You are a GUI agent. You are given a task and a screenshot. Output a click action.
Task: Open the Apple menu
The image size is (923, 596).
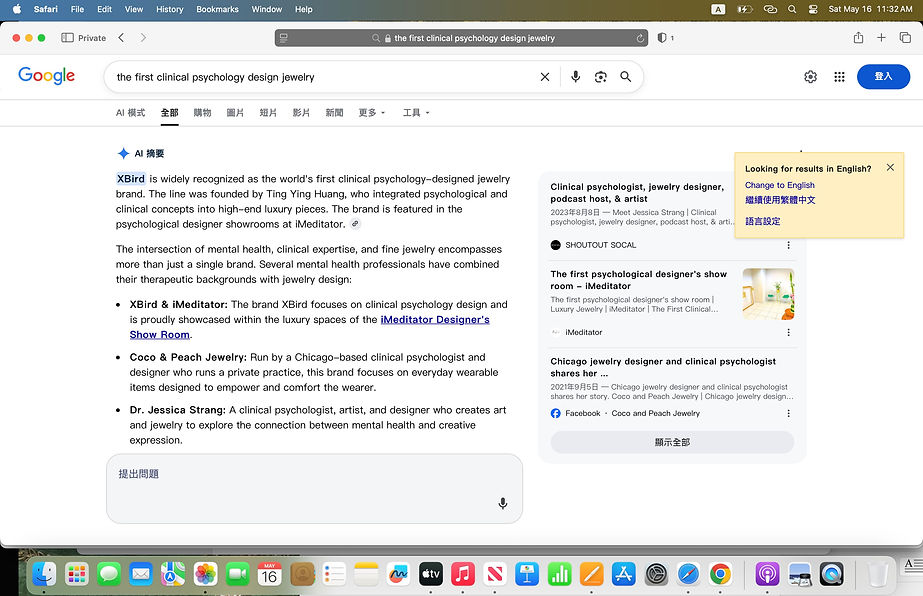pyautogui.click(x=16, y=9)
